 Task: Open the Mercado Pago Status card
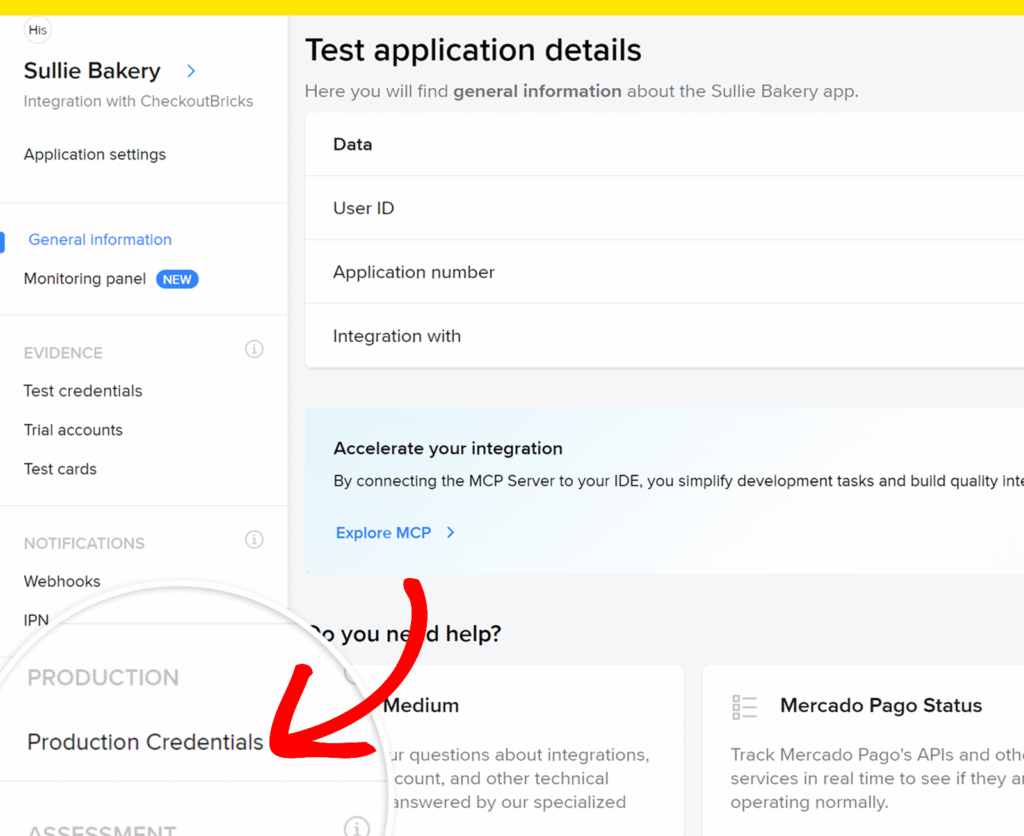863,751
